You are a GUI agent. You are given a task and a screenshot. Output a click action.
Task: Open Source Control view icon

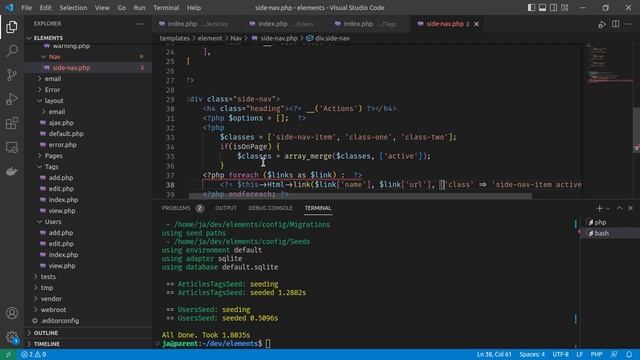[12, 75]
